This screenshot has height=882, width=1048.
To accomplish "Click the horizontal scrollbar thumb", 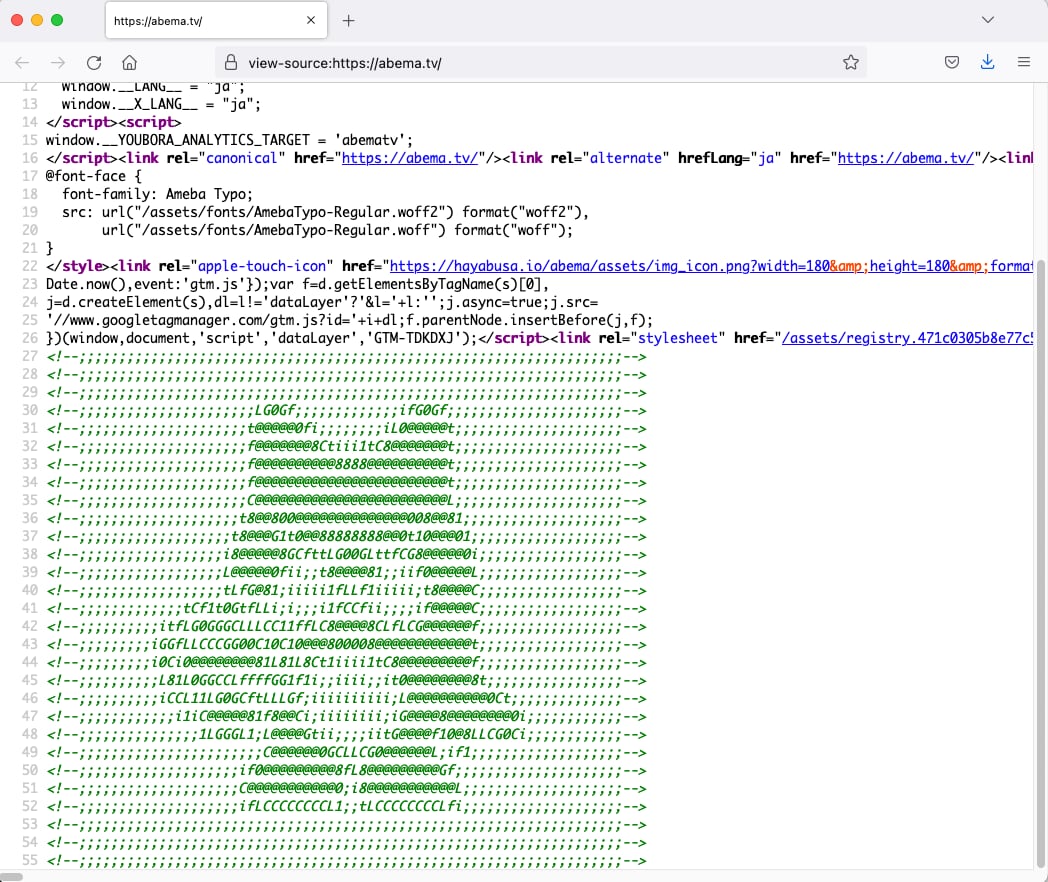I will pos(11,877).
